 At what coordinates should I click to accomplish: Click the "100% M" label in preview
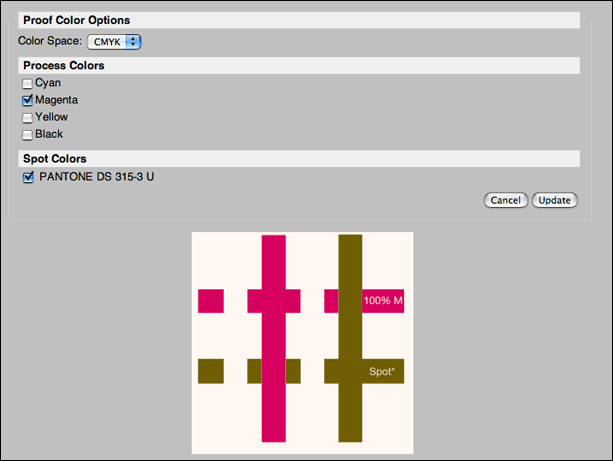[383, 301]
